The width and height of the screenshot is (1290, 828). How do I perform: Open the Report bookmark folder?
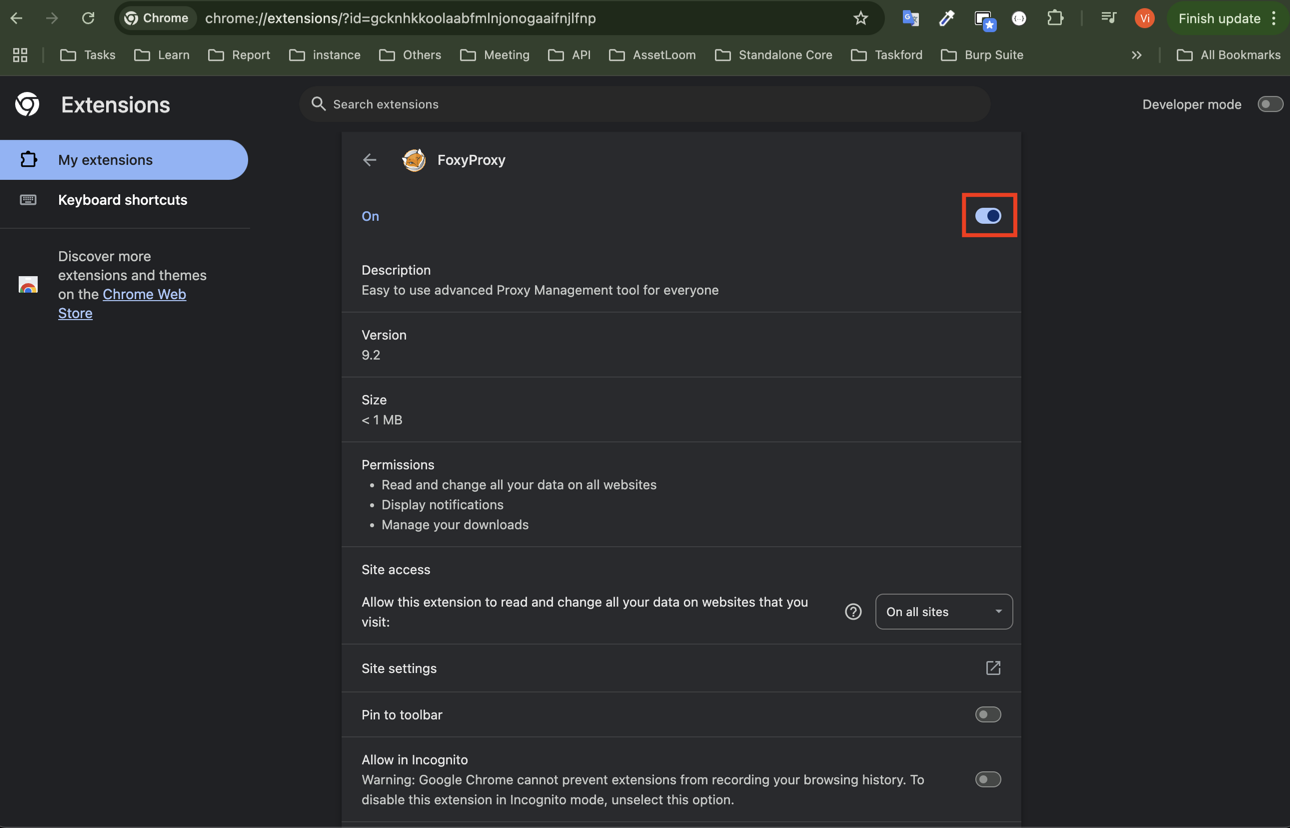239,55
